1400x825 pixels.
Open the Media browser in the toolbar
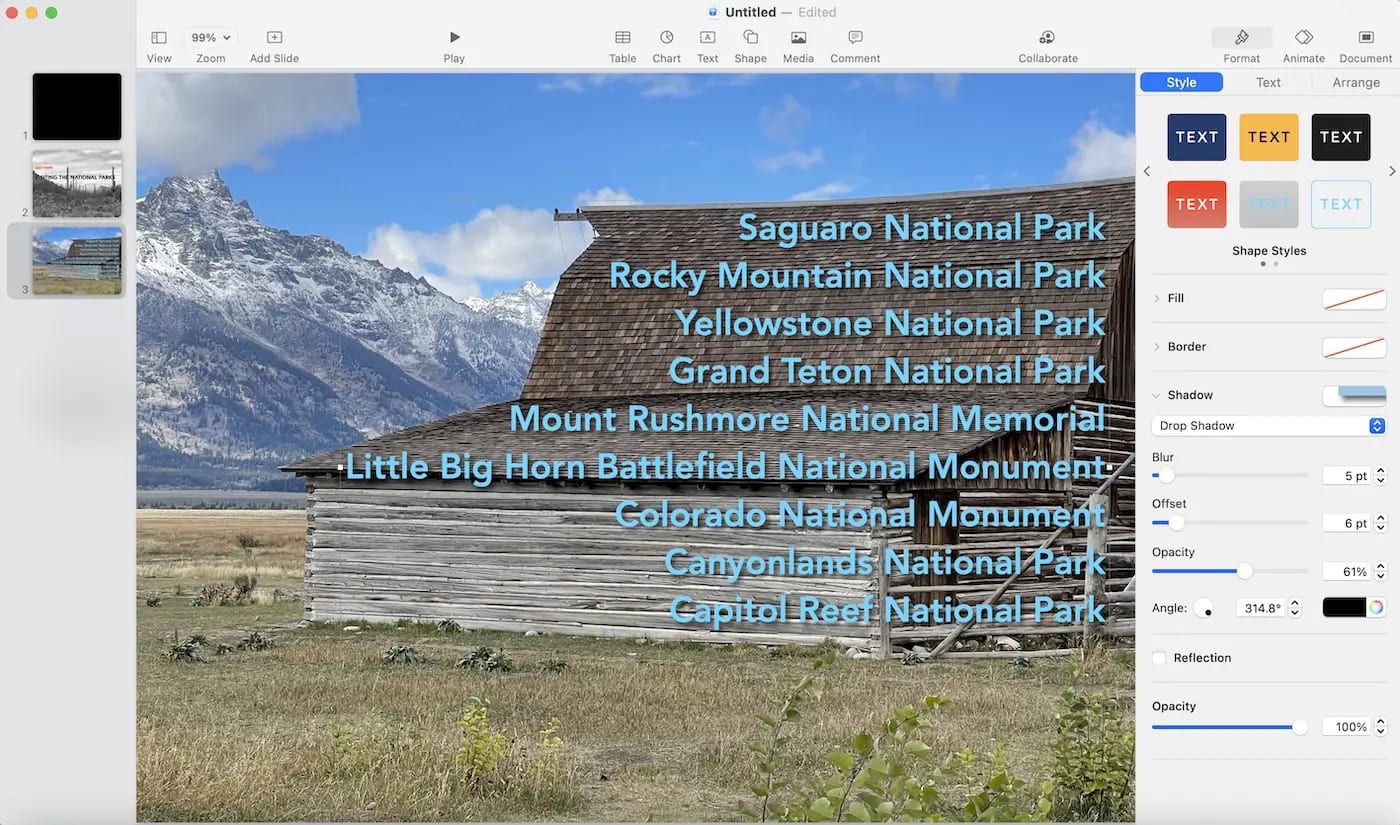pyautogui.click(x=797, y=42)
